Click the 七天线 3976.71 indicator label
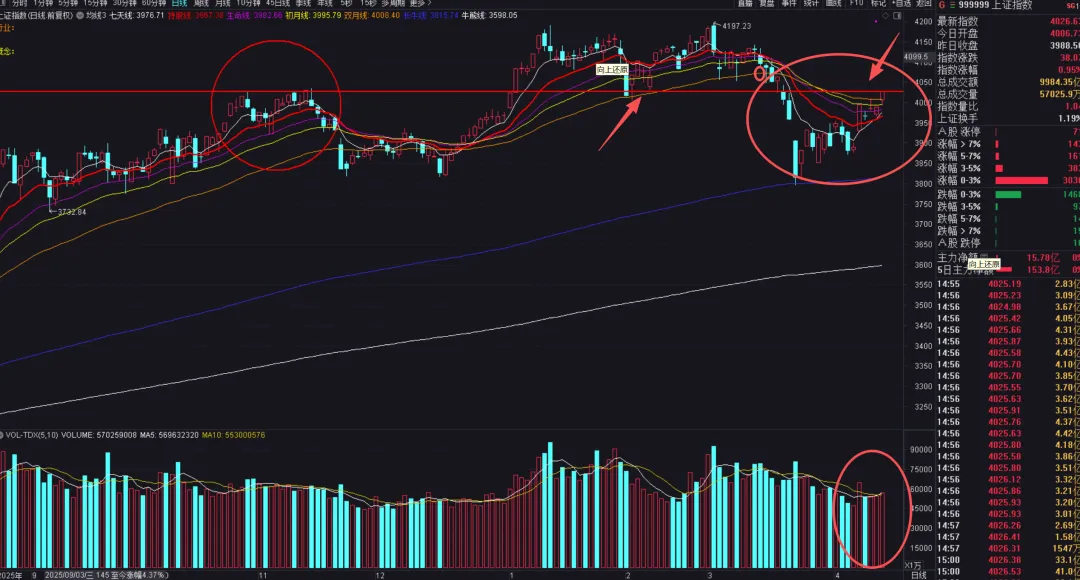Screen dimensions: 1080x580 point(136,15)
